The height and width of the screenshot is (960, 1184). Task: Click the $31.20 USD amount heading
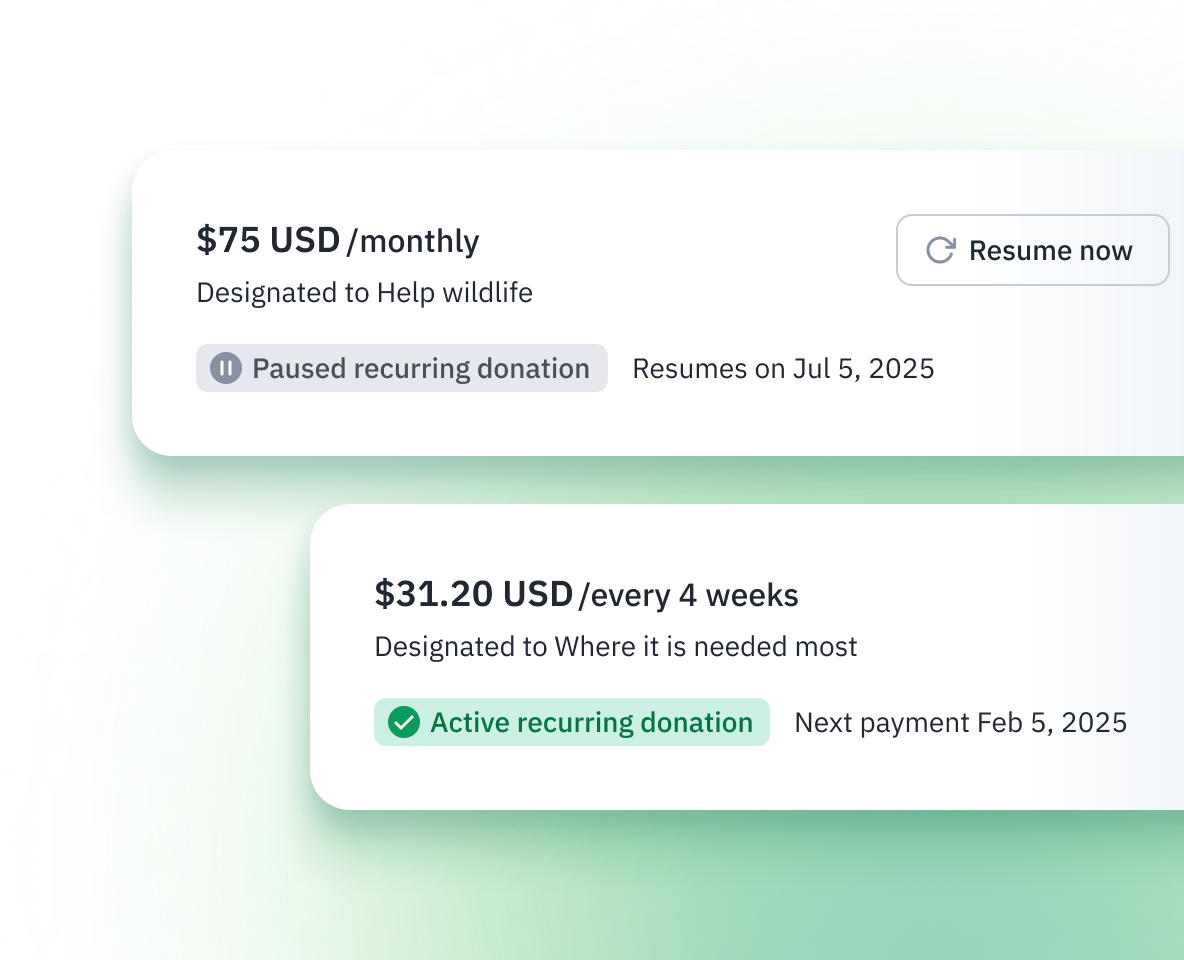(x=473, y=594)
